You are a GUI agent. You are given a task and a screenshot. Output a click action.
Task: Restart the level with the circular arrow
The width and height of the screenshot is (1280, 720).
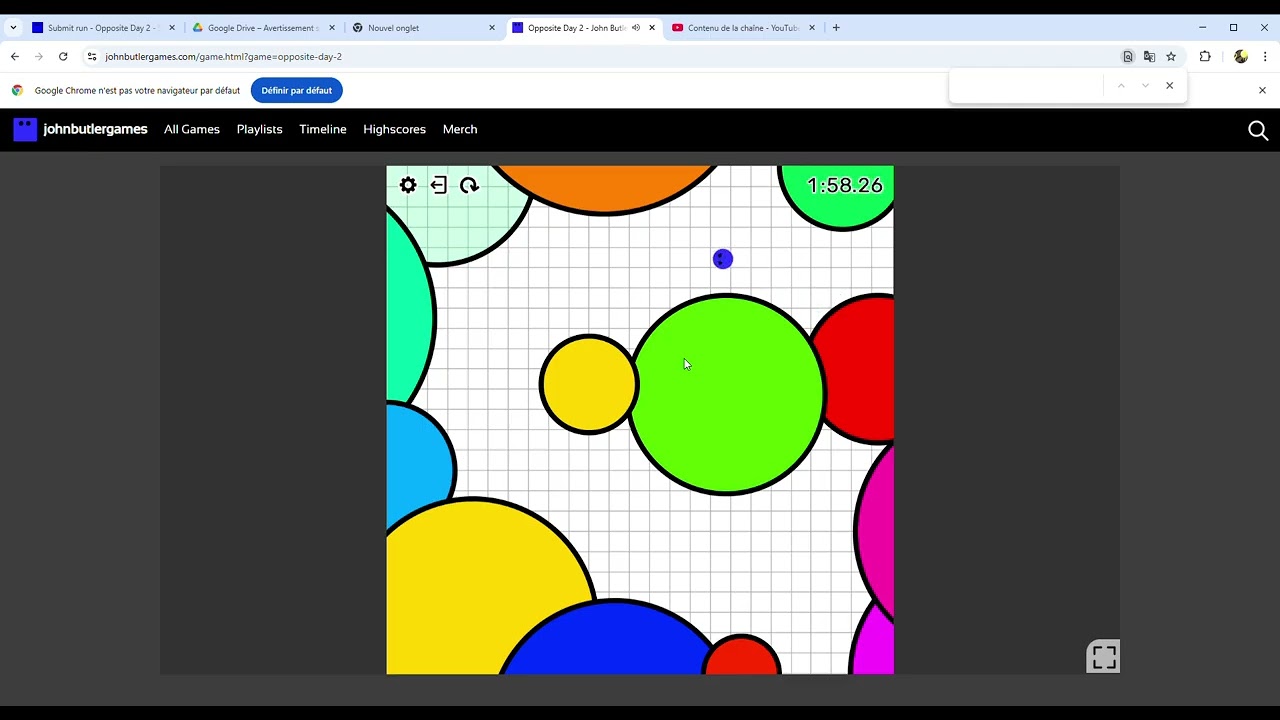[469, 185]
